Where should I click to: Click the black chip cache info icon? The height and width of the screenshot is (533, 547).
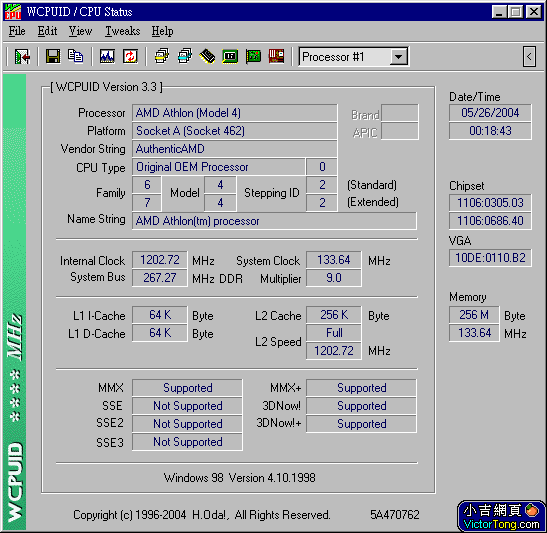[208, 56]
